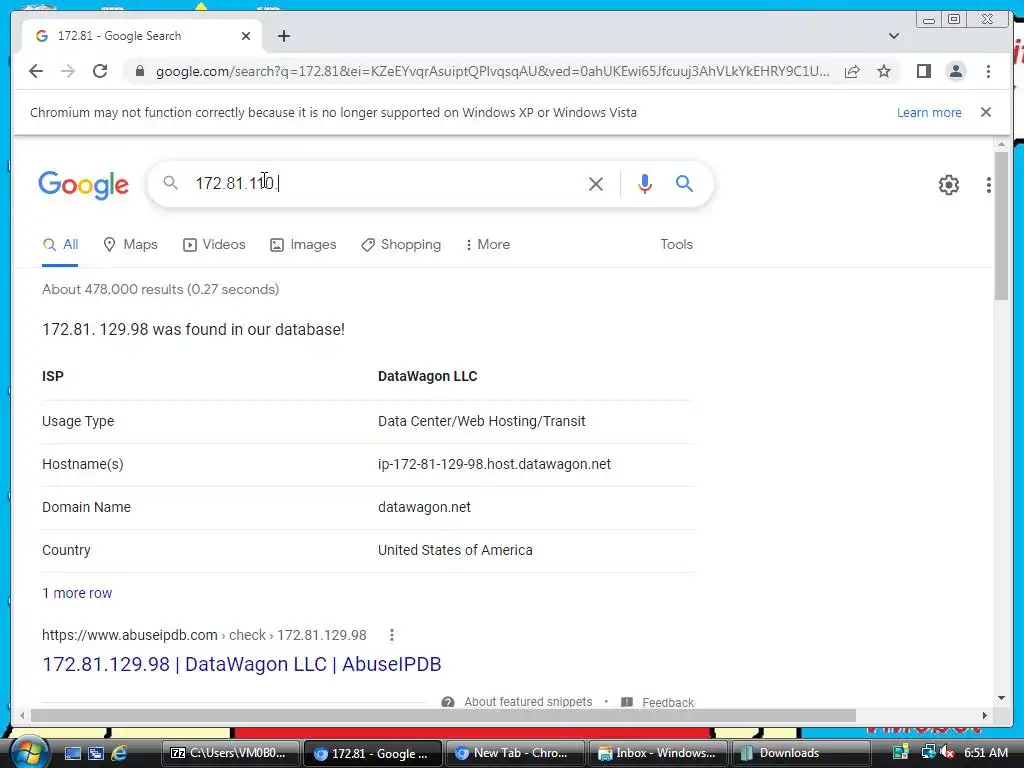
Task: Open the abuseipdb.com result URL
Action: click(204, 635)
